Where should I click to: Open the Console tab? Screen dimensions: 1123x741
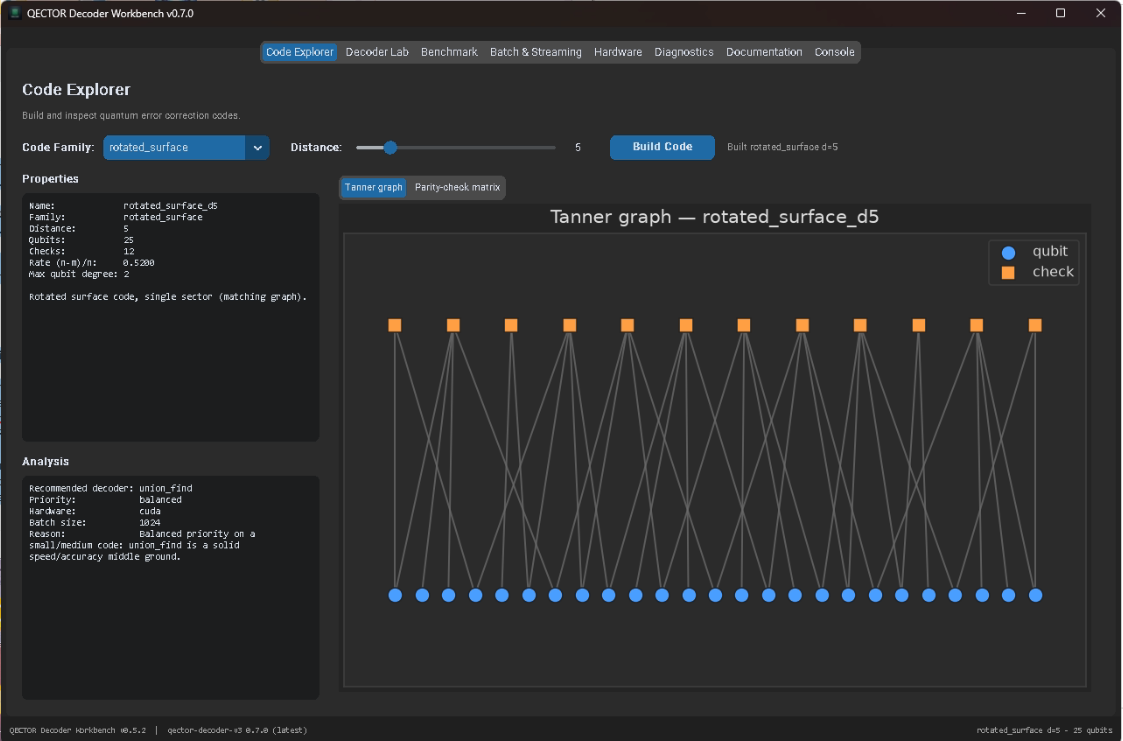(x=834, y=52)
